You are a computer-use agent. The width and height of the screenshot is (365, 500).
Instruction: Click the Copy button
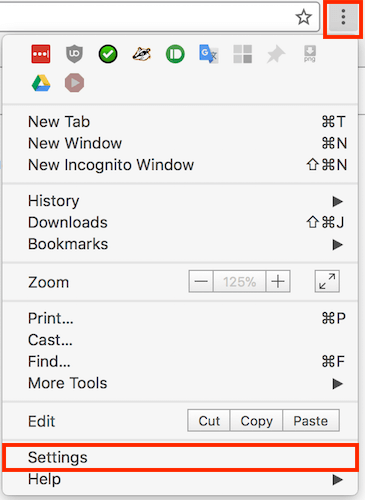(256, 421)
